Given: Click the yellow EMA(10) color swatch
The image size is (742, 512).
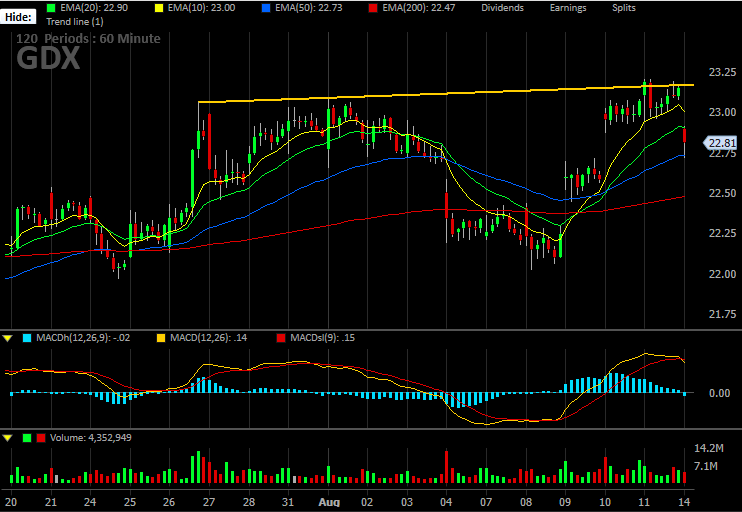Looking at the screenshot, I should (159, 8).
